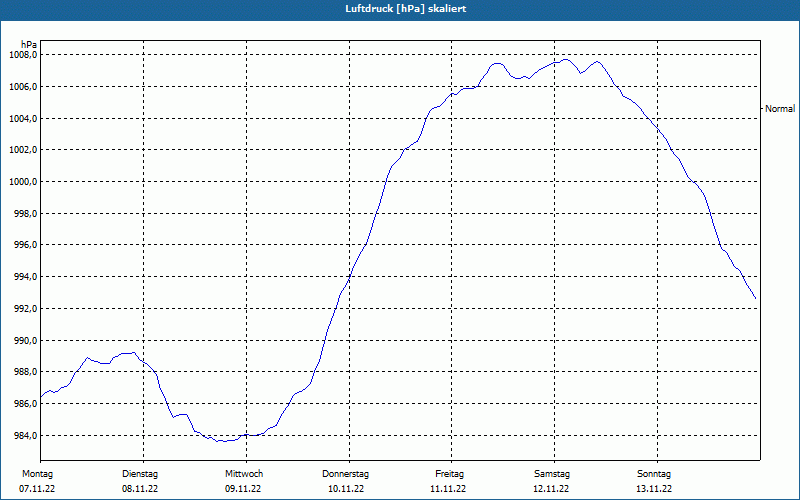800x500 pixels.
Task: Click the 'Dienstag' day label
Action: [140, 474]
